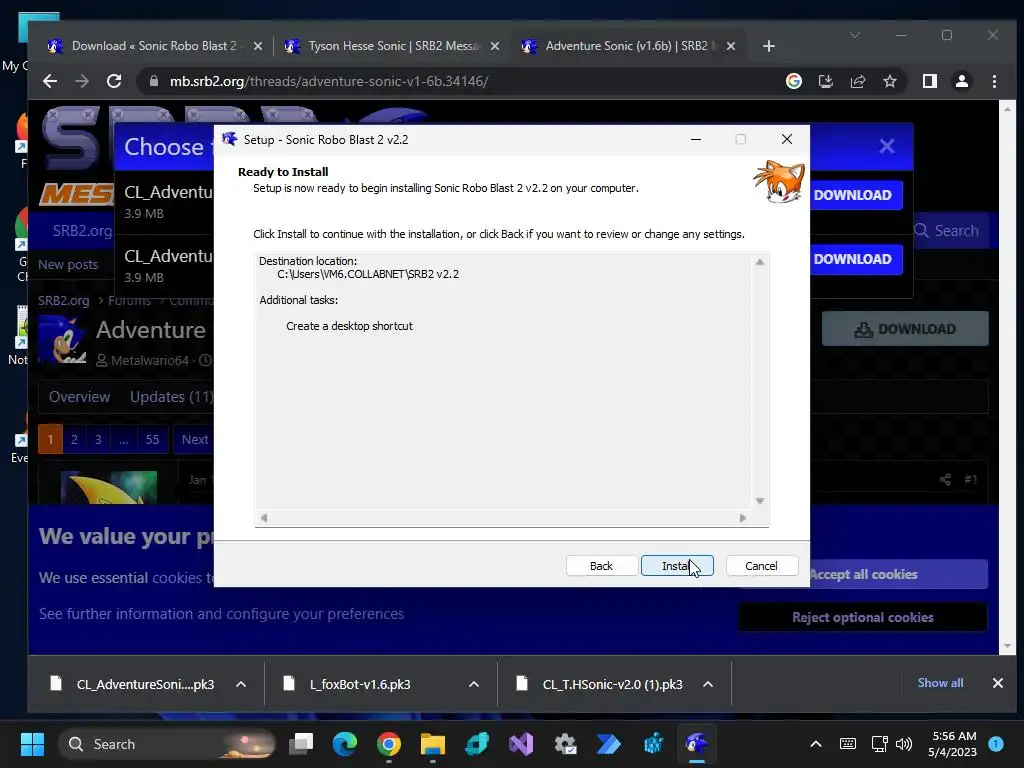Open Visual Studio from taskbar
This screenshot has height=768, width=1024.
click(x=521, y=744)
